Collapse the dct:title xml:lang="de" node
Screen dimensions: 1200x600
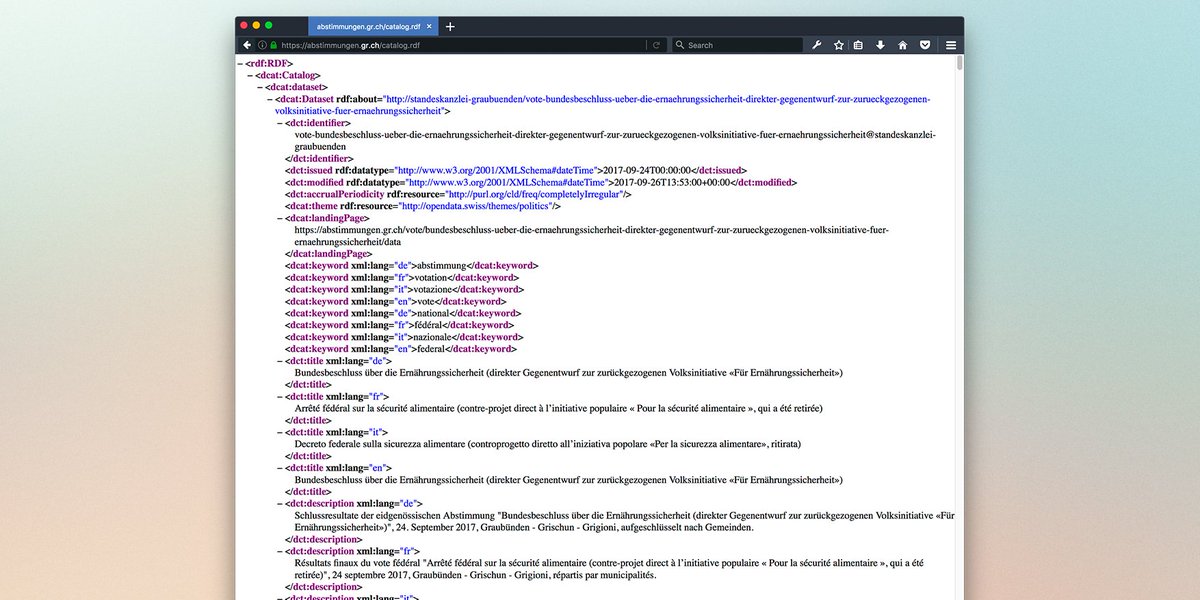pyautogui.click(x=280, y=361)
